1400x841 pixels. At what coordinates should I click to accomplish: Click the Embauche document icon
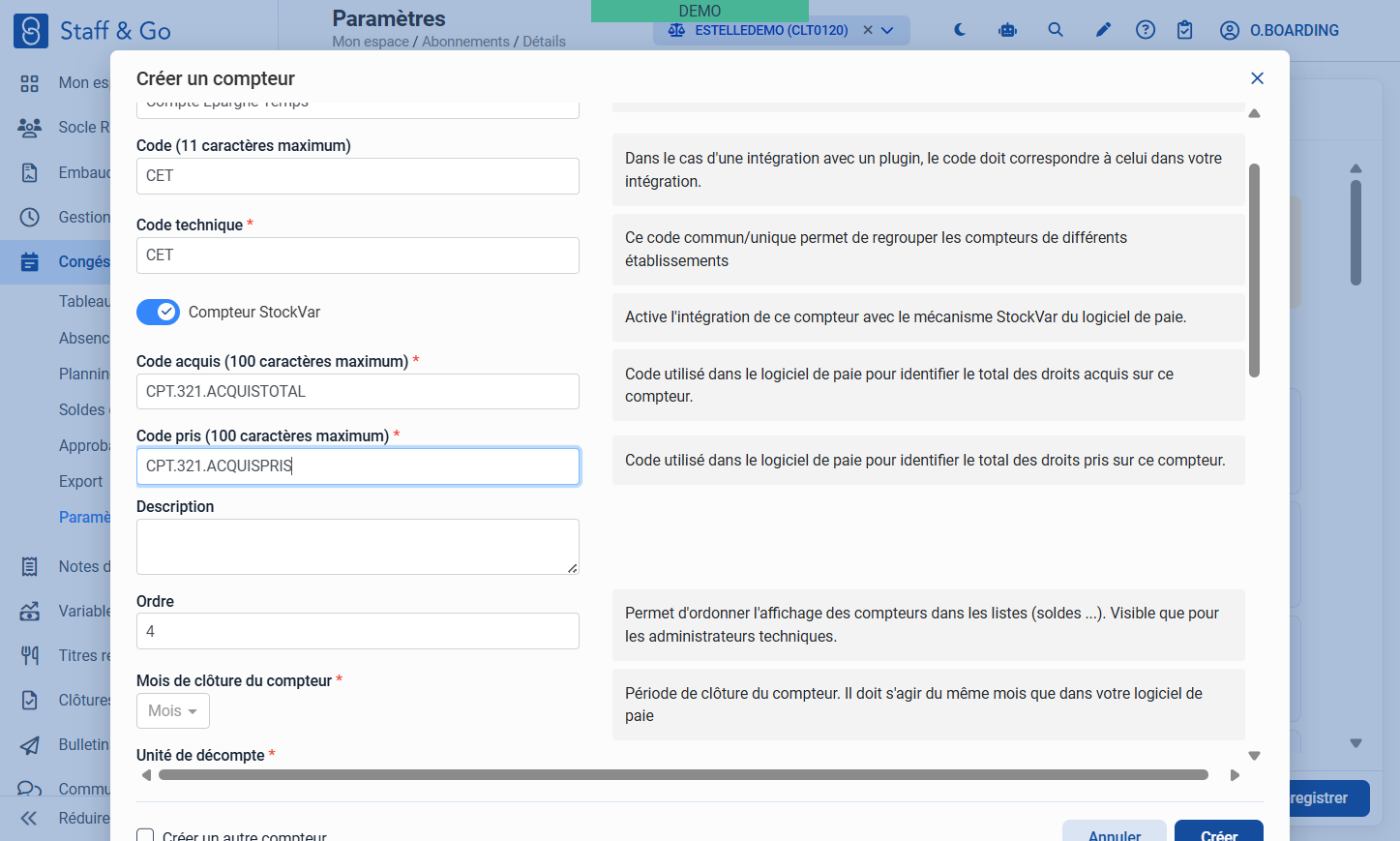30,172
